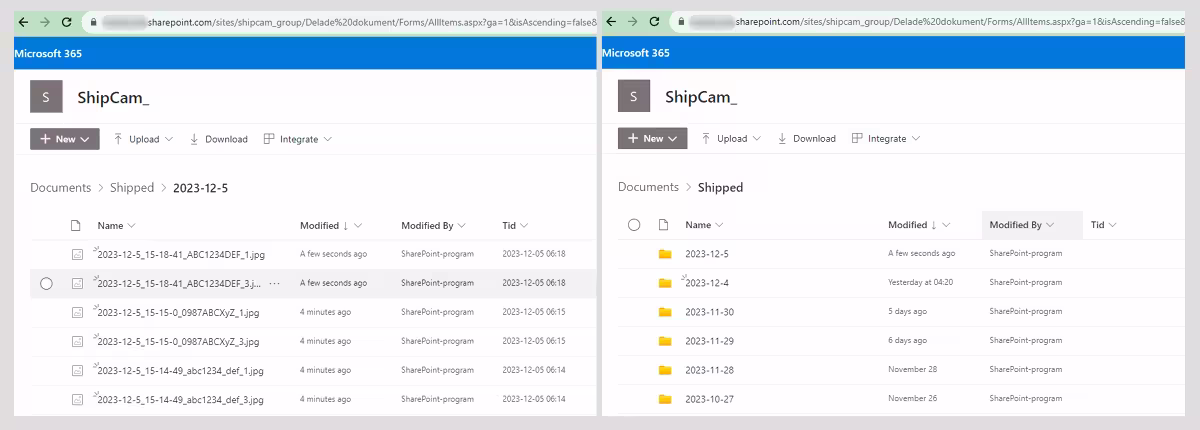Viewport: 1200px width, 430px height.
Task: Open folder named 2023-10-27
Action: pyautogui.click(x=709, y=399)
